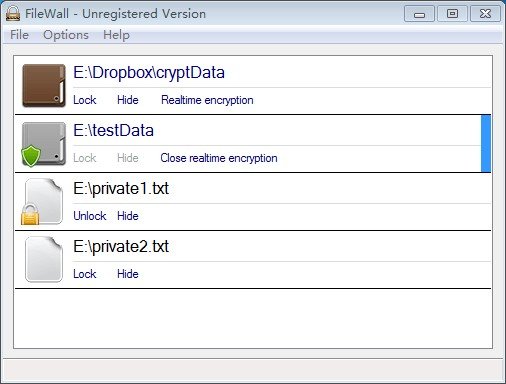The width and height of the screenshot is (506, 384).
Task: Select the E:\Dropbox\cryptData path text
Action: (149, 73)
